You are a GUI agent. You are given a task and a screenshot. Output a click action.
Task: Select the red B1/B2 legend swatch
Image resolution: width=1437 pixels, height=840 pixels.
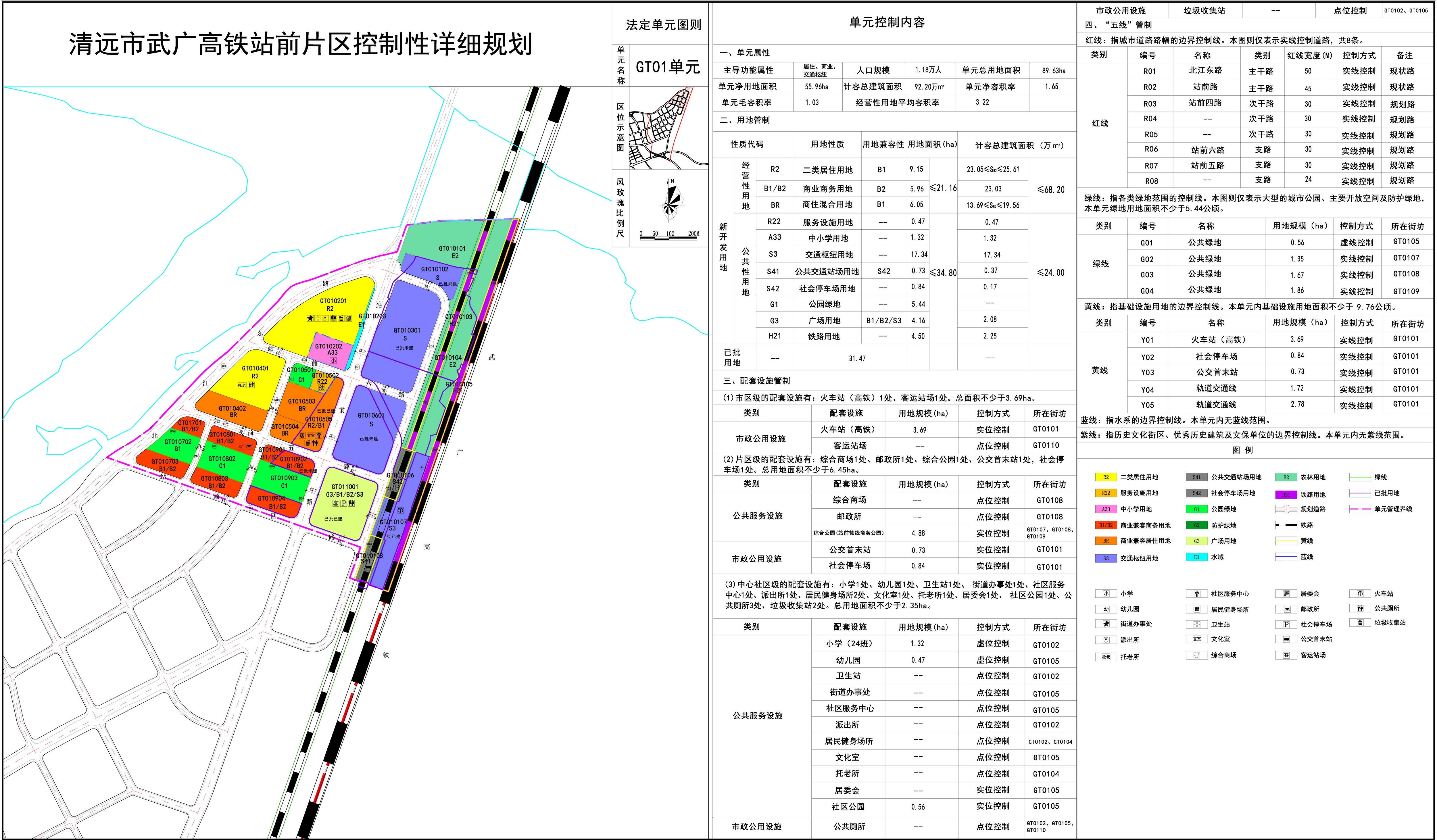tap(1106, 525)
